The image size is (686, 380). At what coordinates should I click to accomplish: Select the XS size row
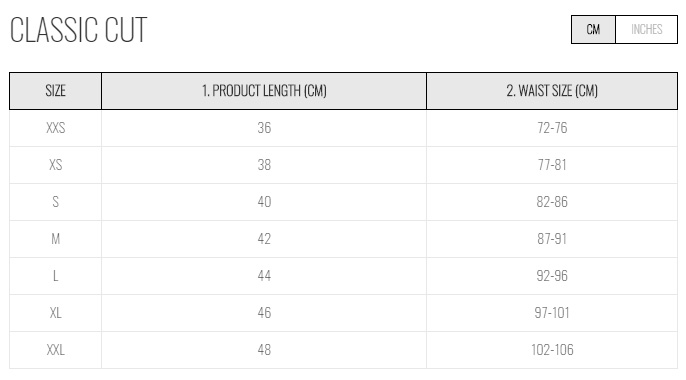pyautogui.click(x=343, y=165)
